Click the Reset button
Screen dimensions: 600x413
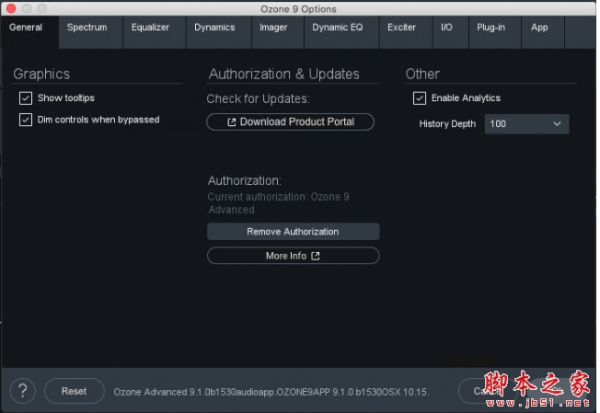[74, 391]
